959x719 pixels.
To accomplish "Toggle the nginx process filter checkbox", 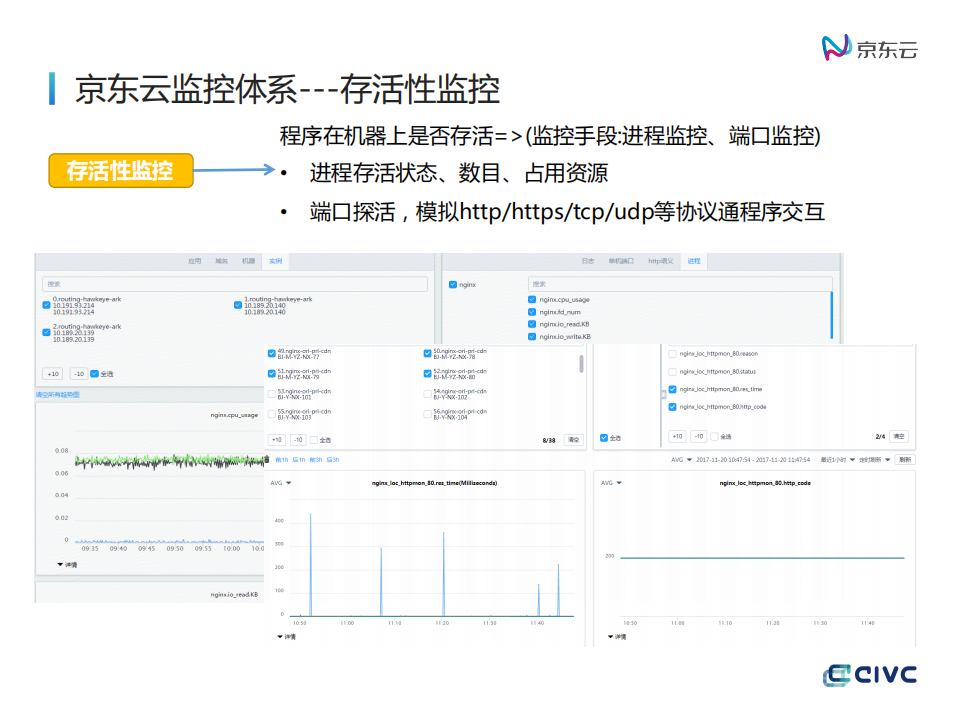I will pos(452,283).
